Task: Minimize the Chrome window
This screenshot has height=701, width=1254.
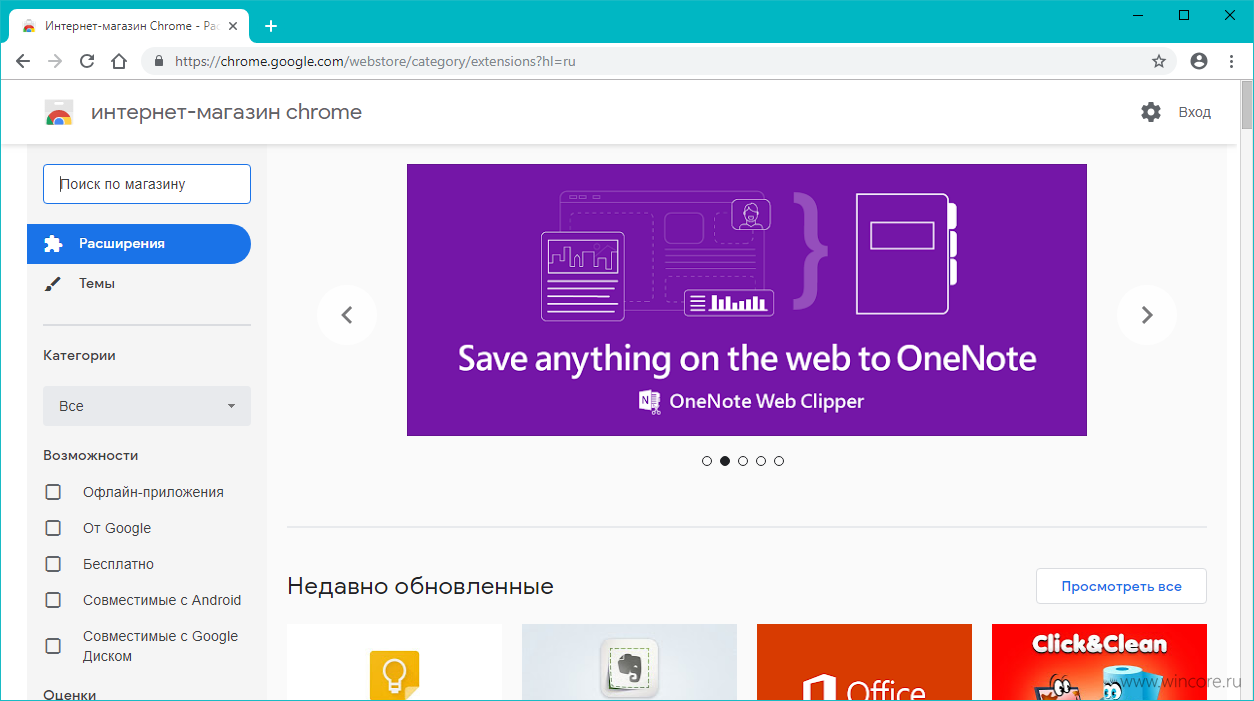Action: coord(1138,15)
